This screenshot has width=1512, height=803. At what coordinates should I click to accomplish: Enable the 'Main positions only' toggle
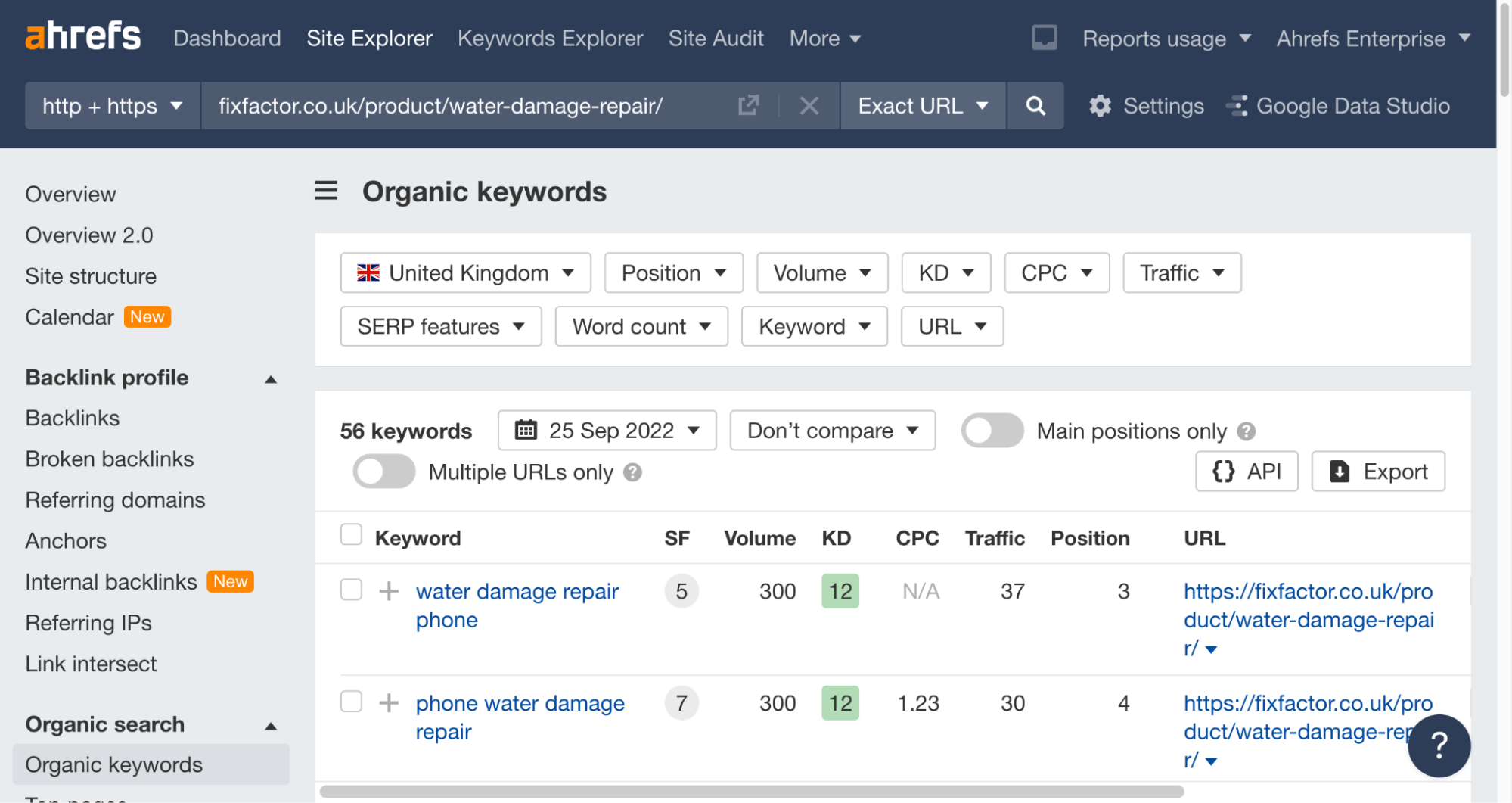point(992,430)
